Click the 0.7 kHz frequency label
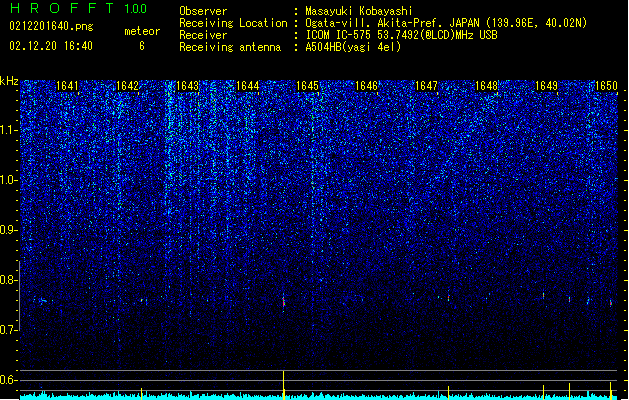 (x=8, y=330)
